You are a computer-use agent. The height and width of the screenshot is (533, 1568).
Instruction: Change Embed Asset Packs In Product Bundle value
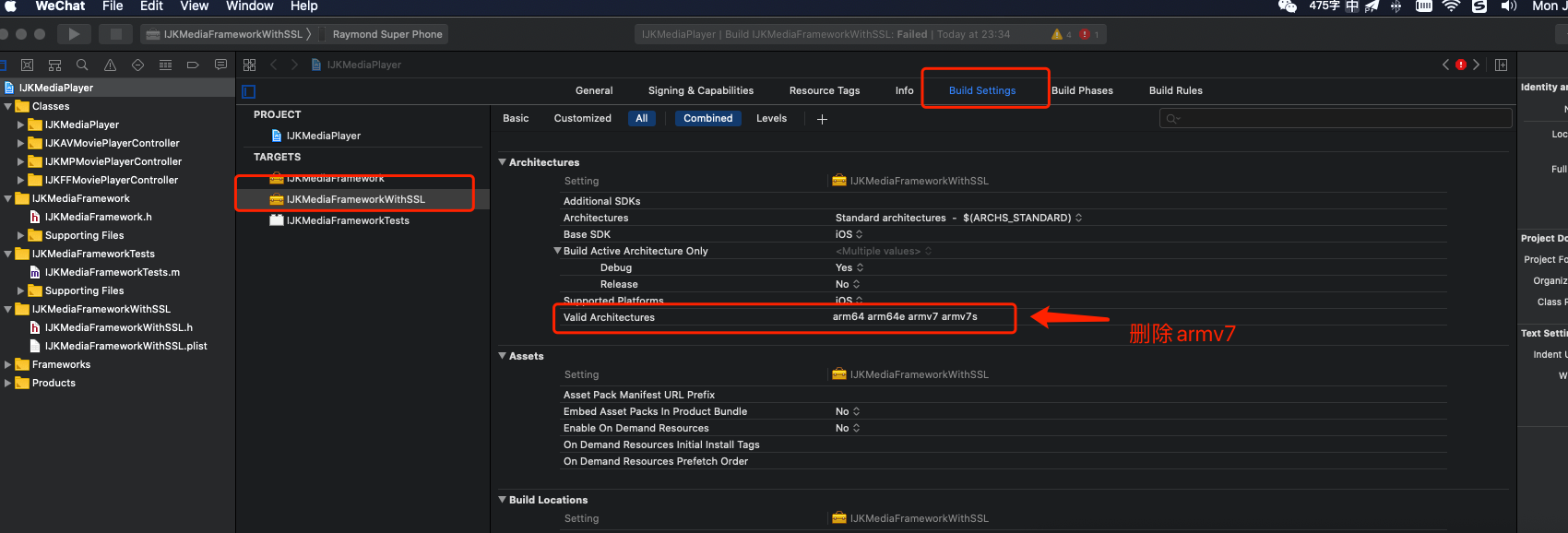(x=848, y=411)
